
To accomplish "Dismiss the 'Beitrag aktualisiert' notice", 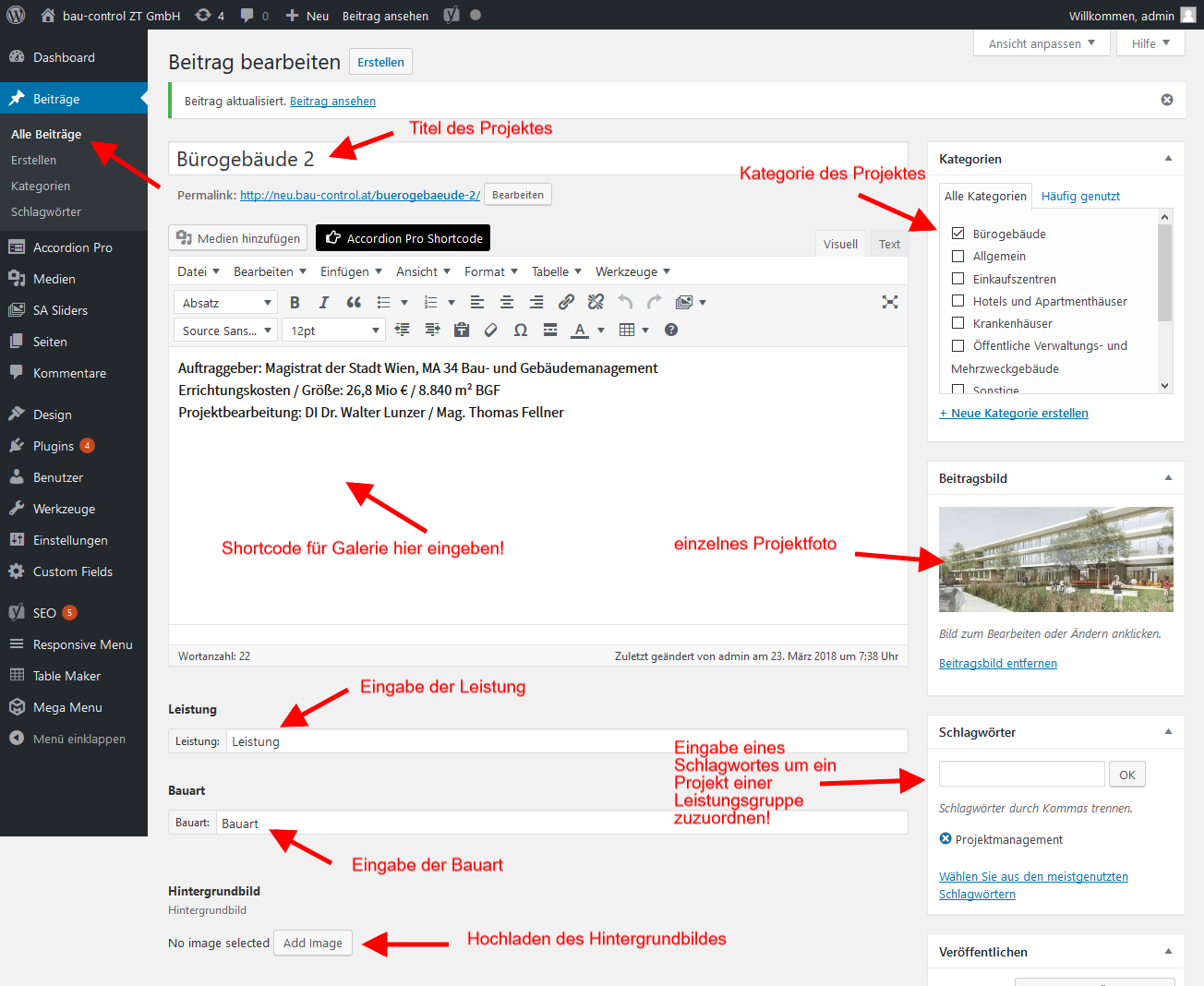I will click(1167, 100).
